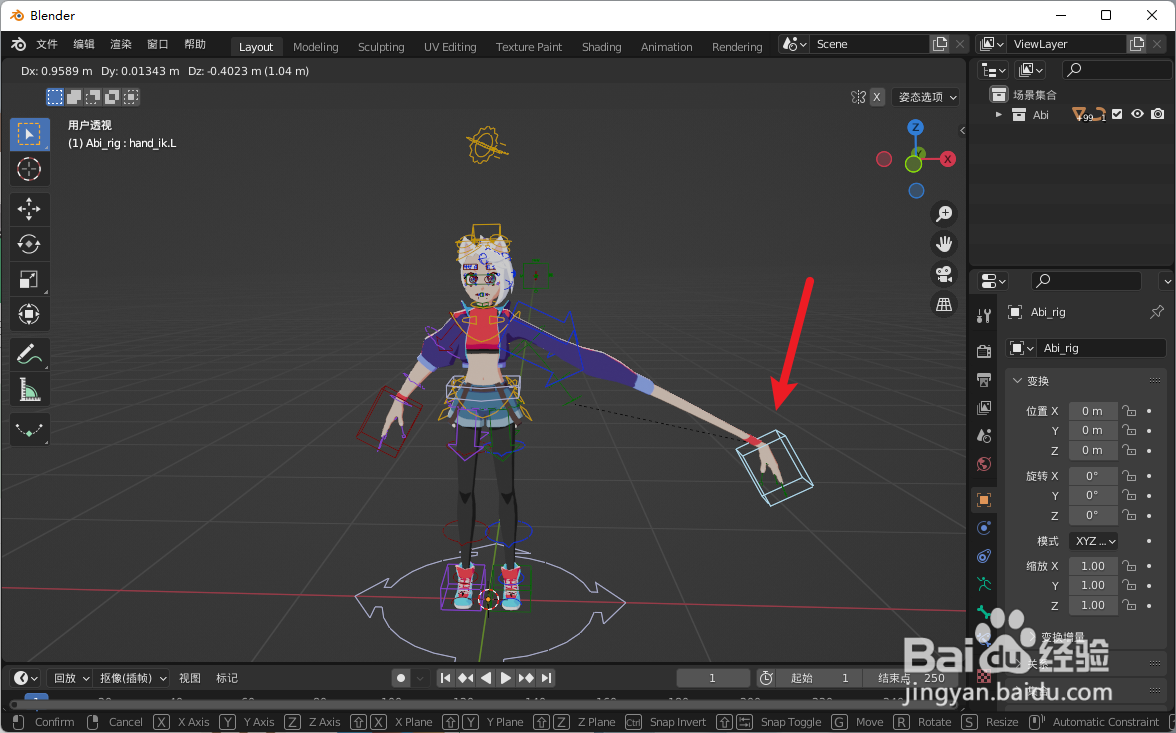Viewport: 1176px width, 733px height.
Task: Choose the set-new-selection mode icon
Action: click(x=55, y=97)
